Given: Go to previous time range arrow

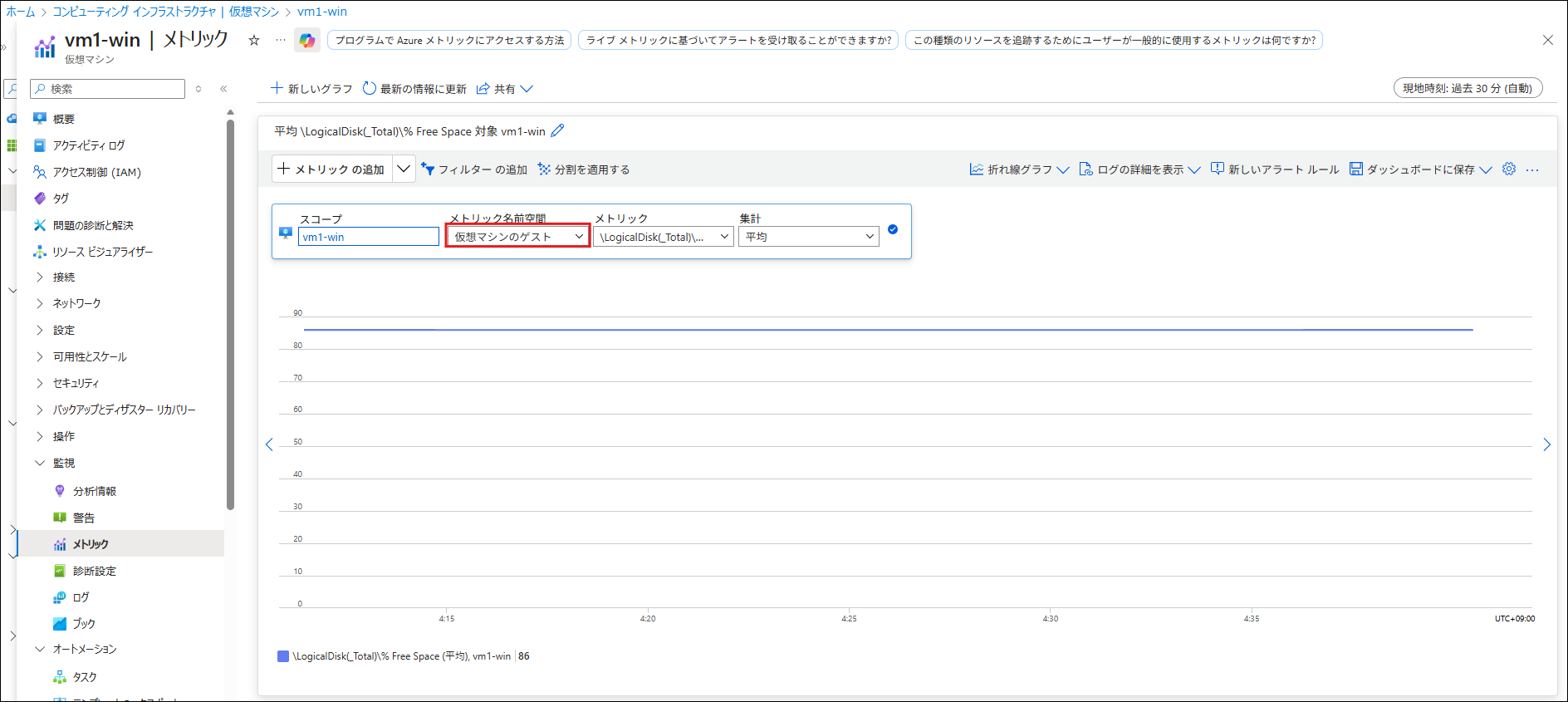Looking at the screenshot, I should click(269, 444).
